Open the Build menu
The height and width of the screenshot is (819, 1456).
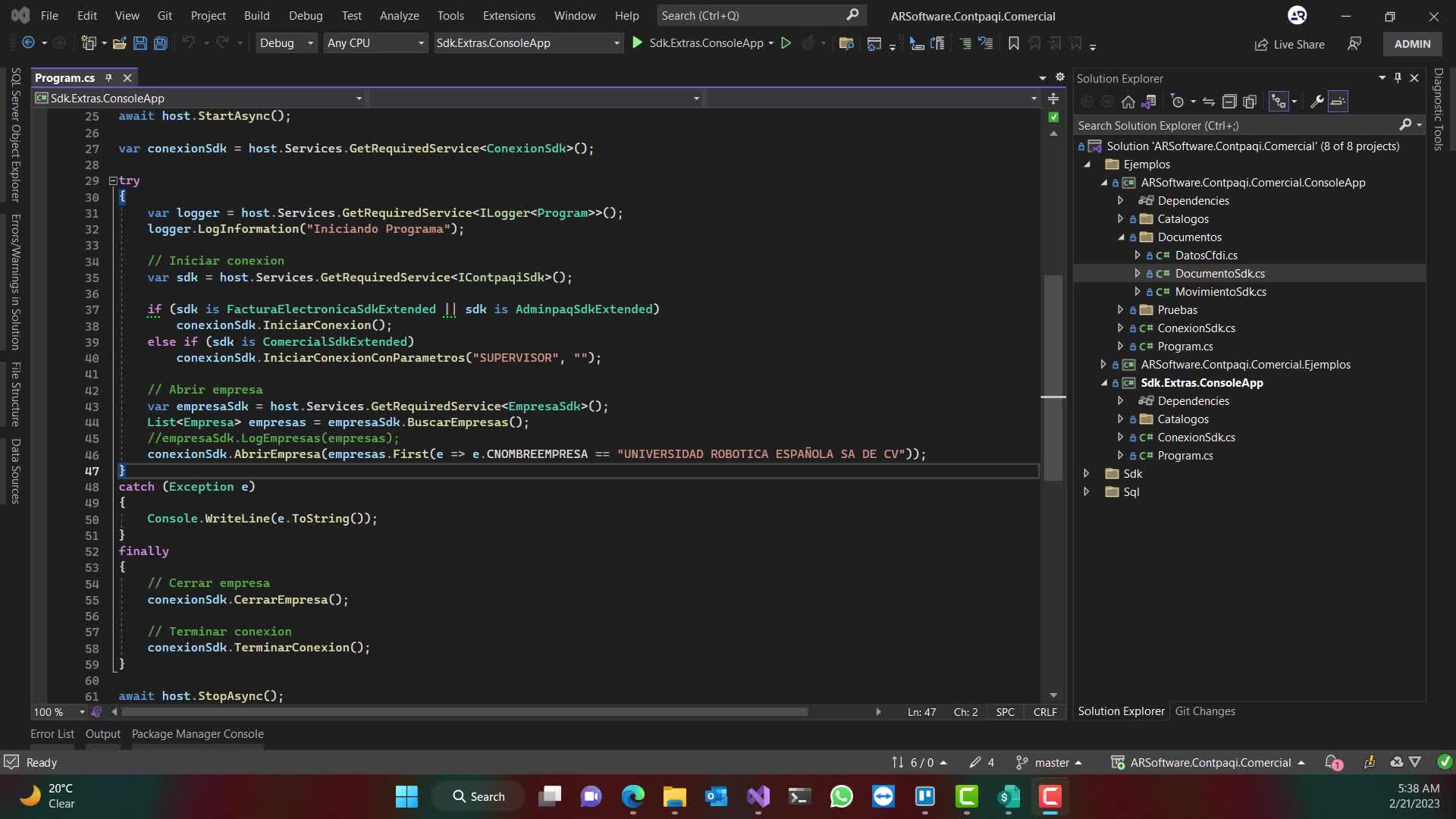point(256,15)
